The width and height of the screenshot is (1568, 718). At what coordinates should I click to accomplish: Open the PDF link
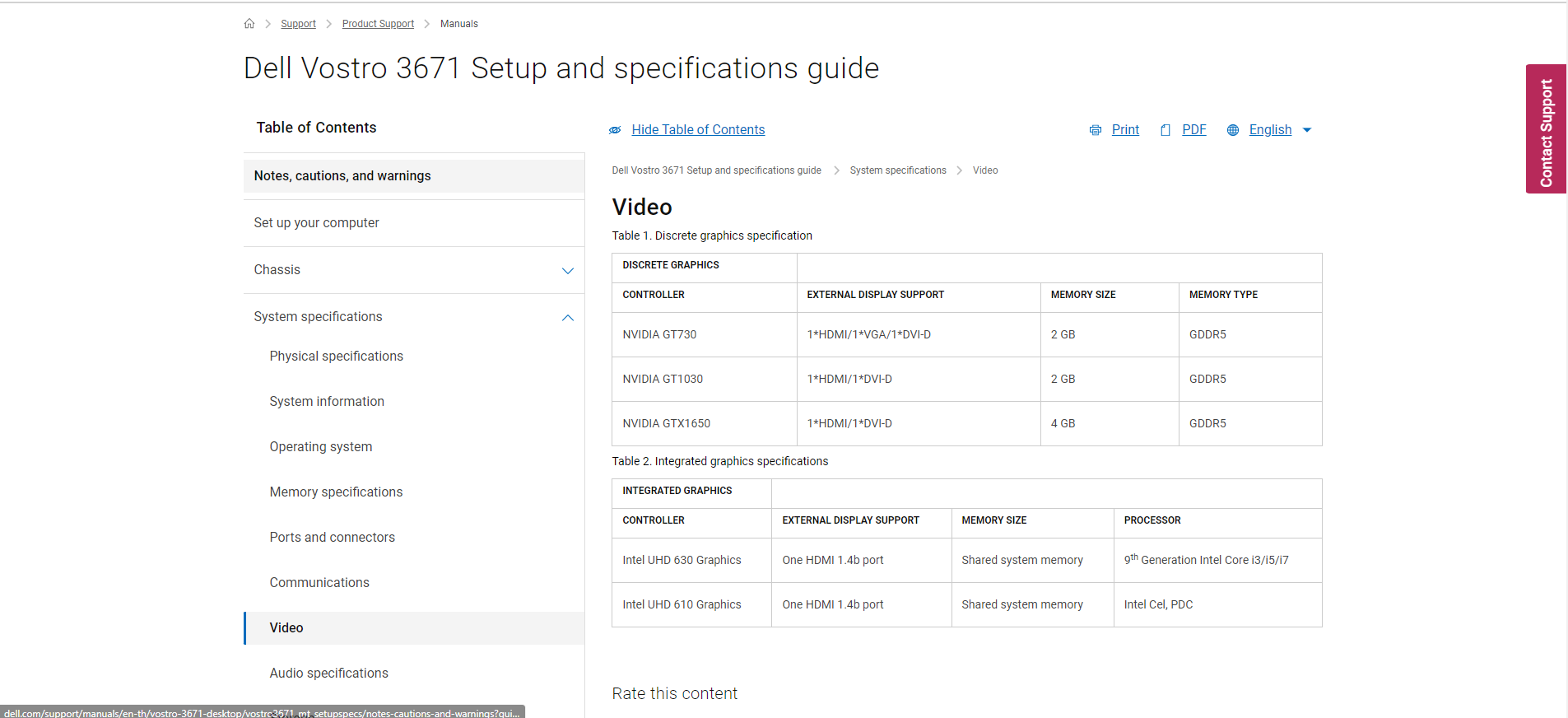pyautogui.click(x=1194, y=130)
